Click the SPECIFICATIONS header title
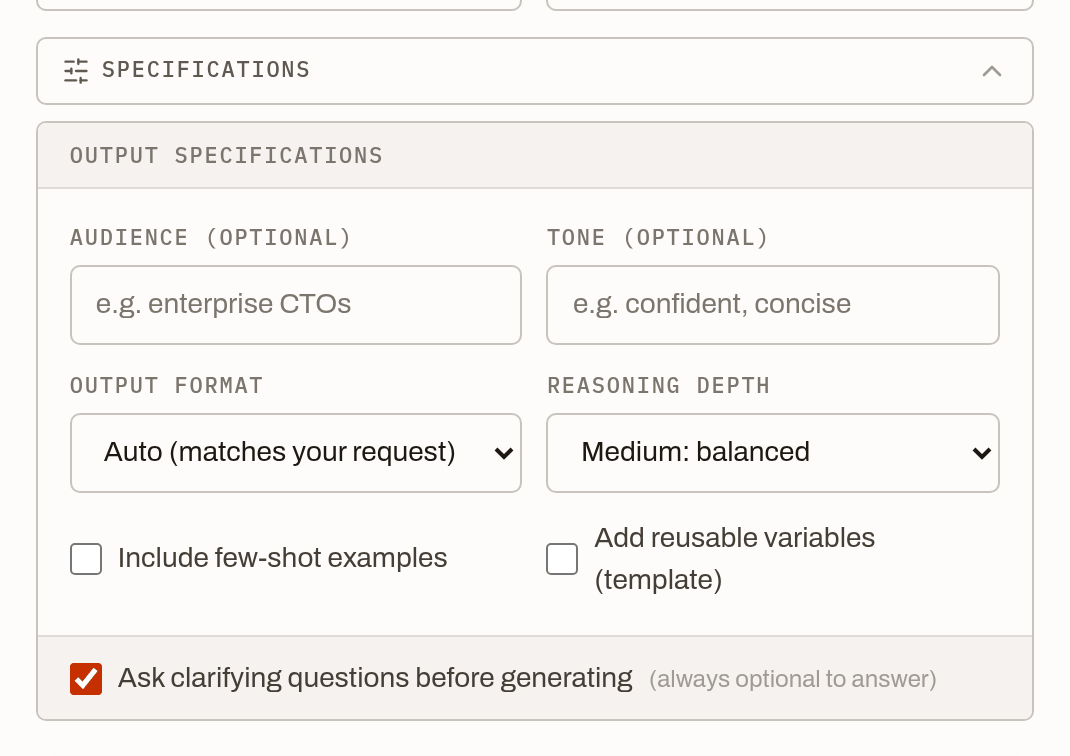Image resolution: width=1070 pixels, height=756 pixels. coord(206,70)
